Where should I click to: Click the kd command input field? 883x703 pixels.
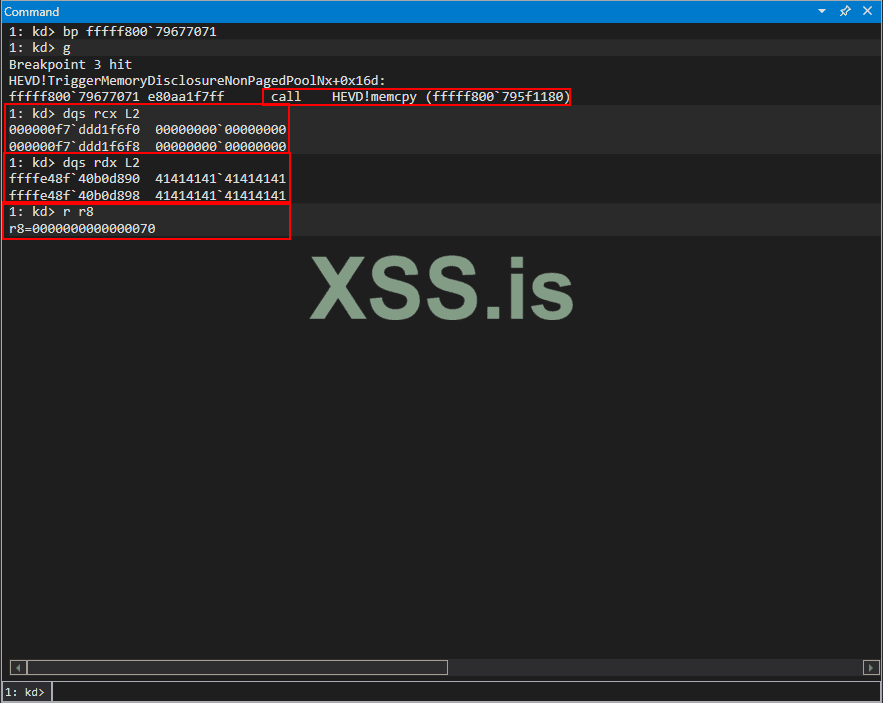(x=466, y=692)
